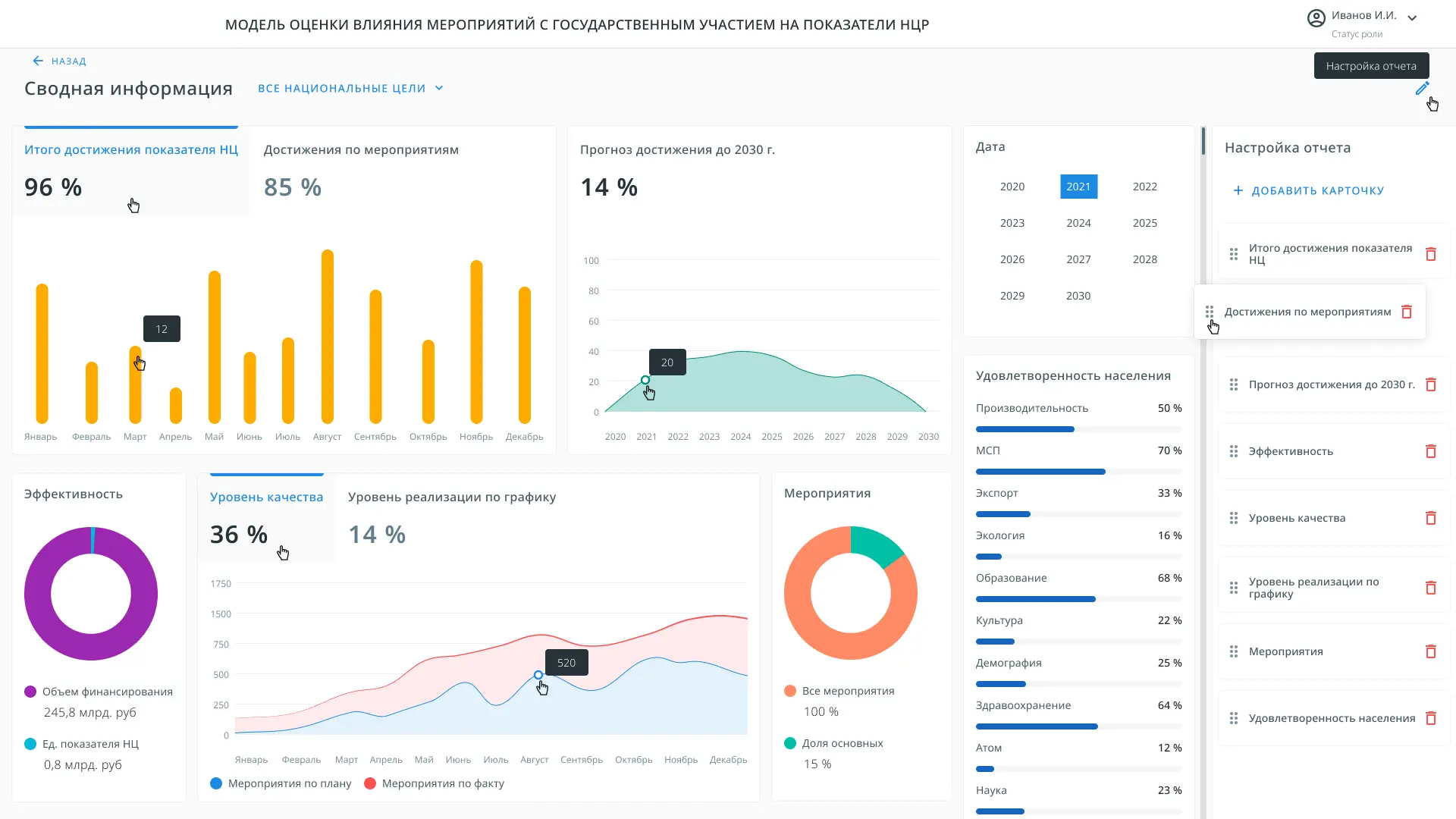Delete the Удовлетворенность населения card with the trash icon

point(1430,718)
